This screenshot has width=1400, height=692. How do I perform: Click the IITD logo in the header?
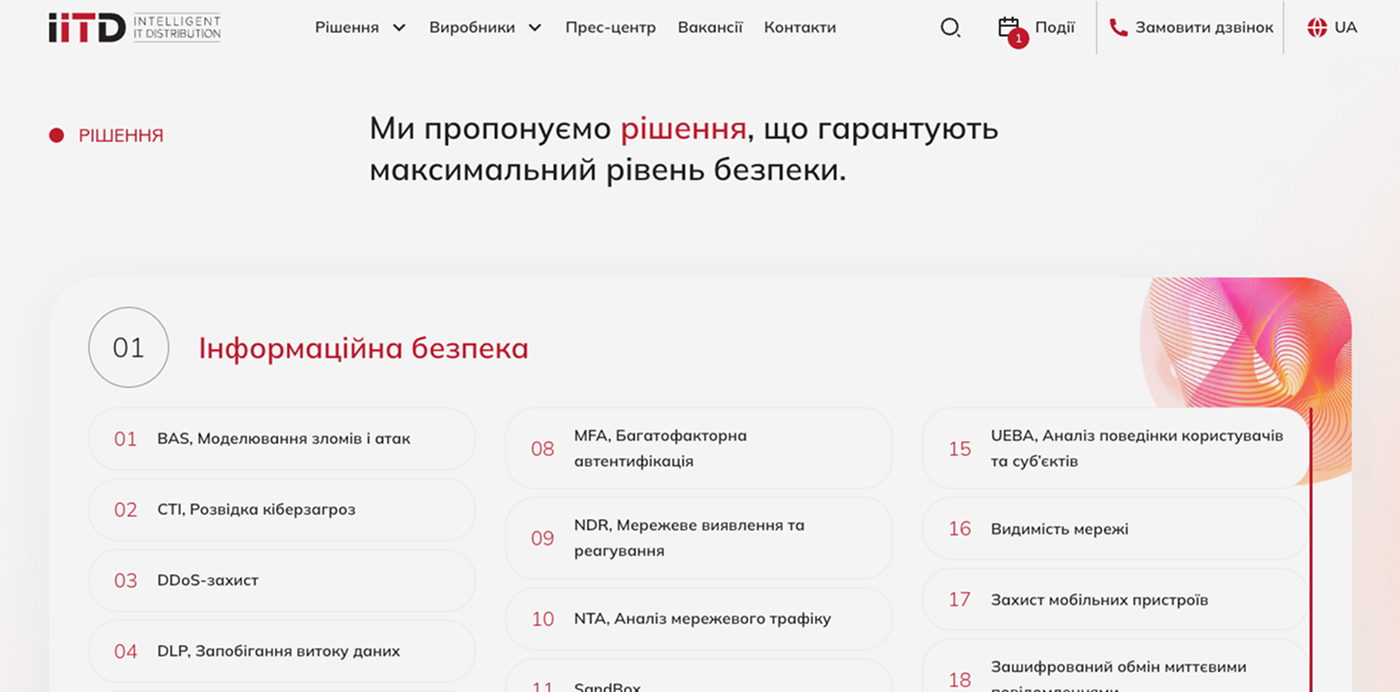pyautogui.click(x=134, y=27)
